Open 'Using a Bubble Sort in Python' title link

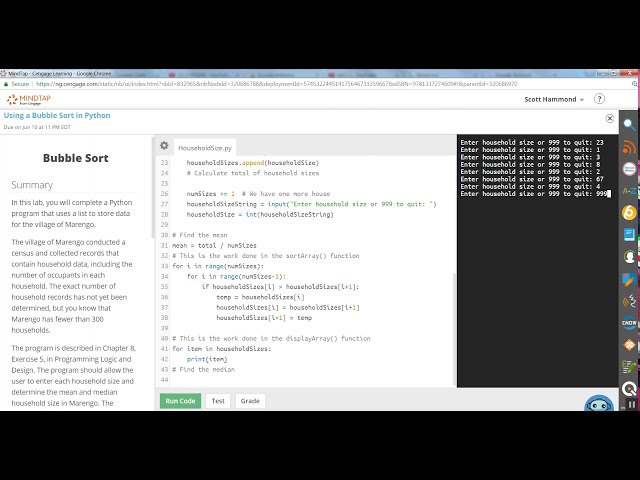[x=57, y=115]
